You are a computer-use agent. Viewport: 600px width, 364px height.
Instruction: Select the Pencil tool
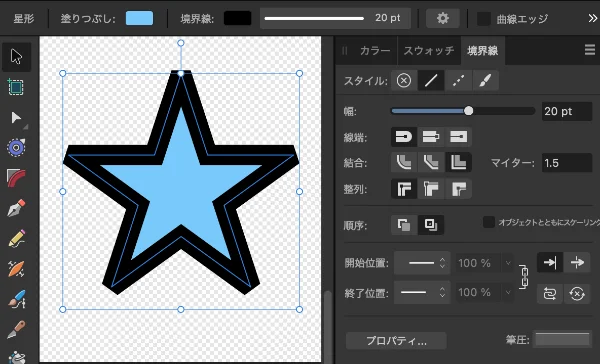(x=16, y=238)
